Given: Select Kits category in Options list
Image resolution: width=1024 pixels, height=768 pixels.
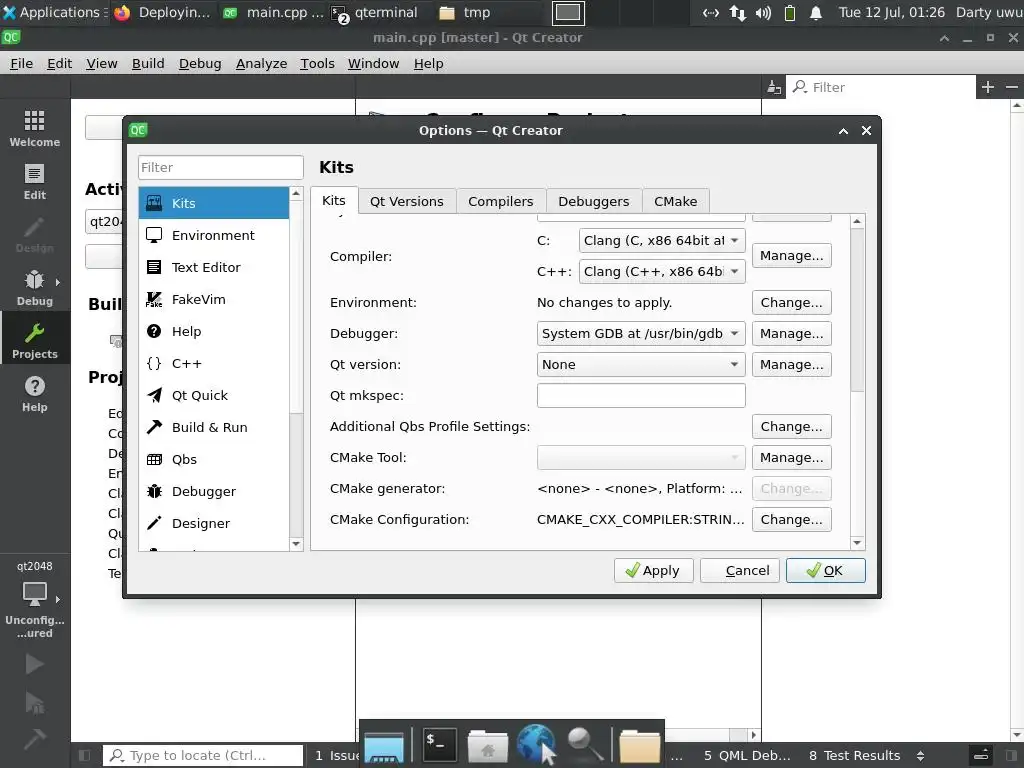Looking at the screenshot, I should click(x=214, y=203).
